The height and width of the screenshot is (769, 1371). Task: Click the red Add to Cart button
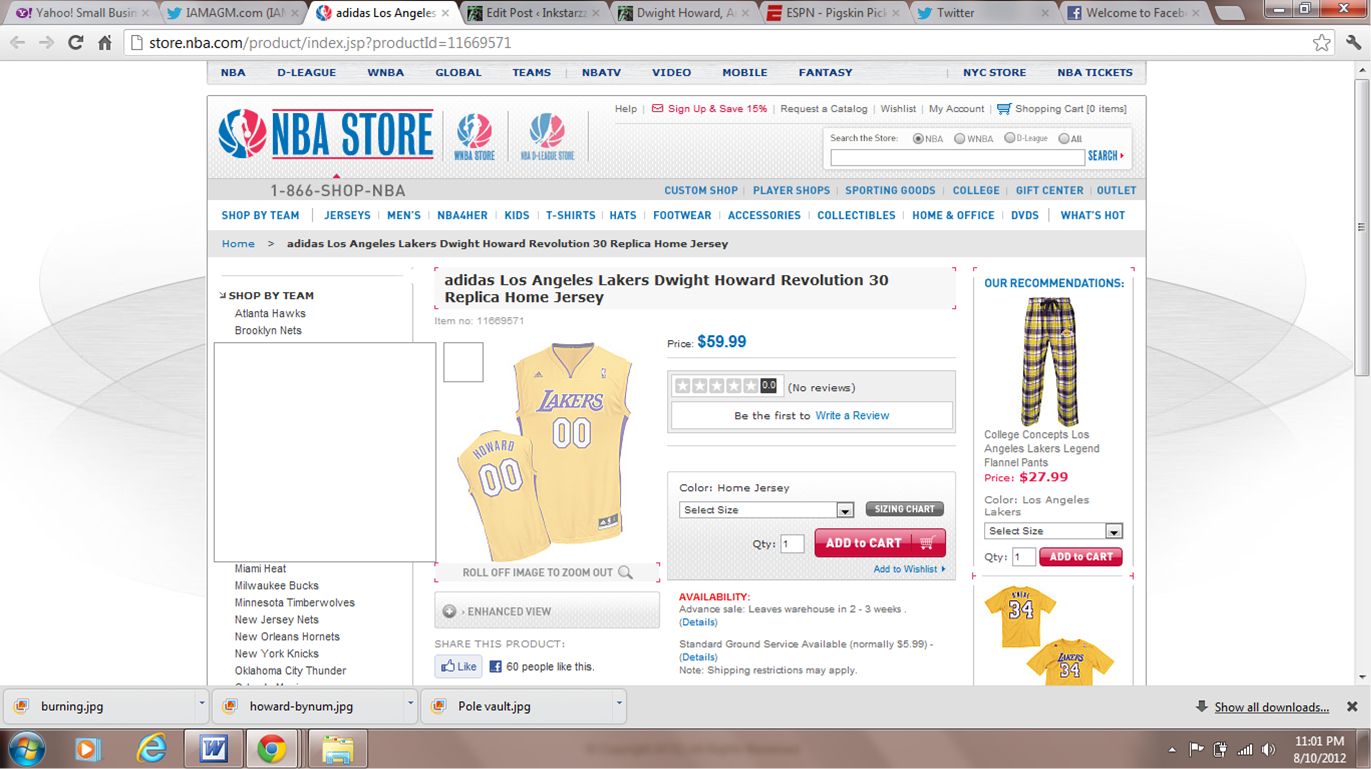(x=879, y=543)
